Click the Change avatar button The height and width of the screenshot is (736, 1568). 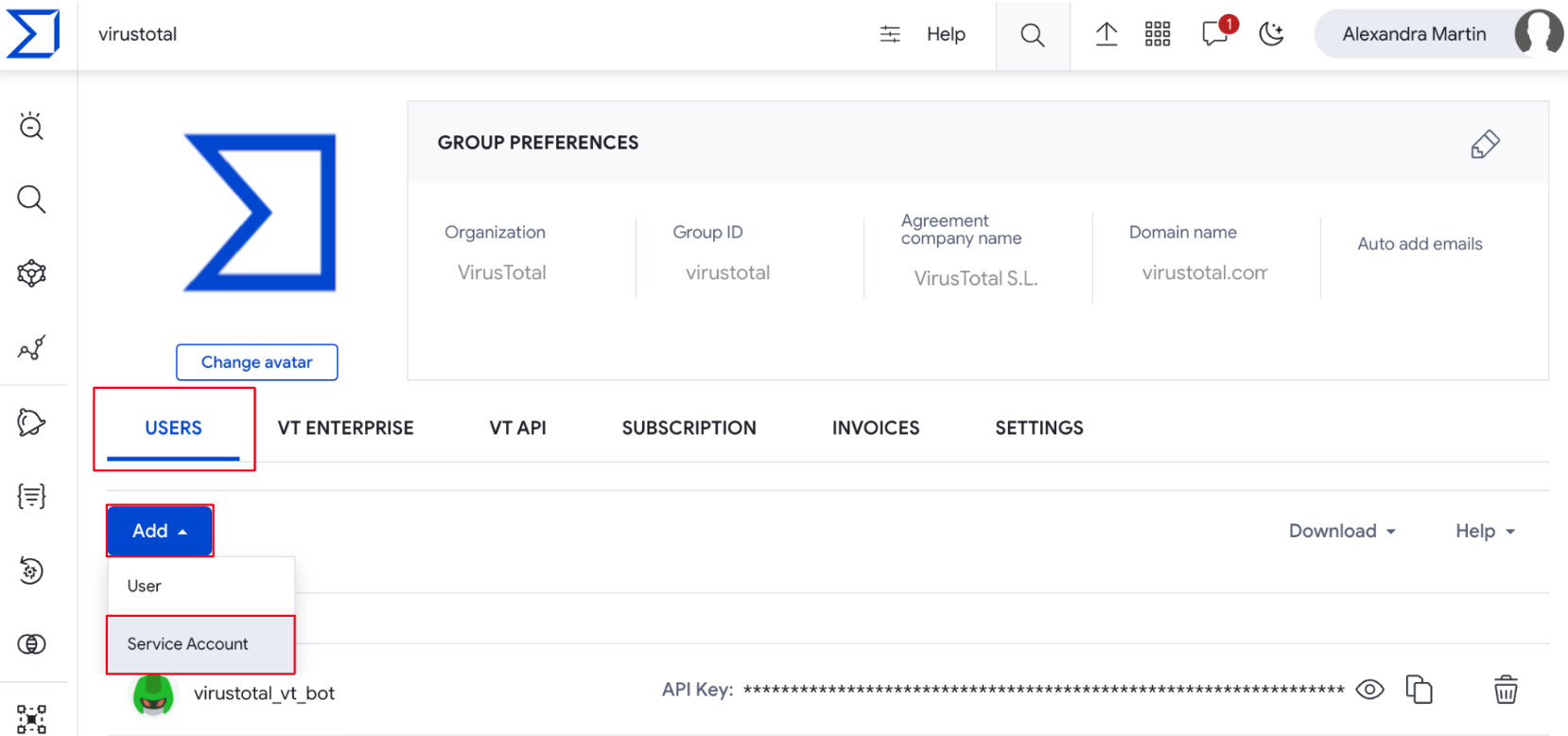click(x=256, y=362)
